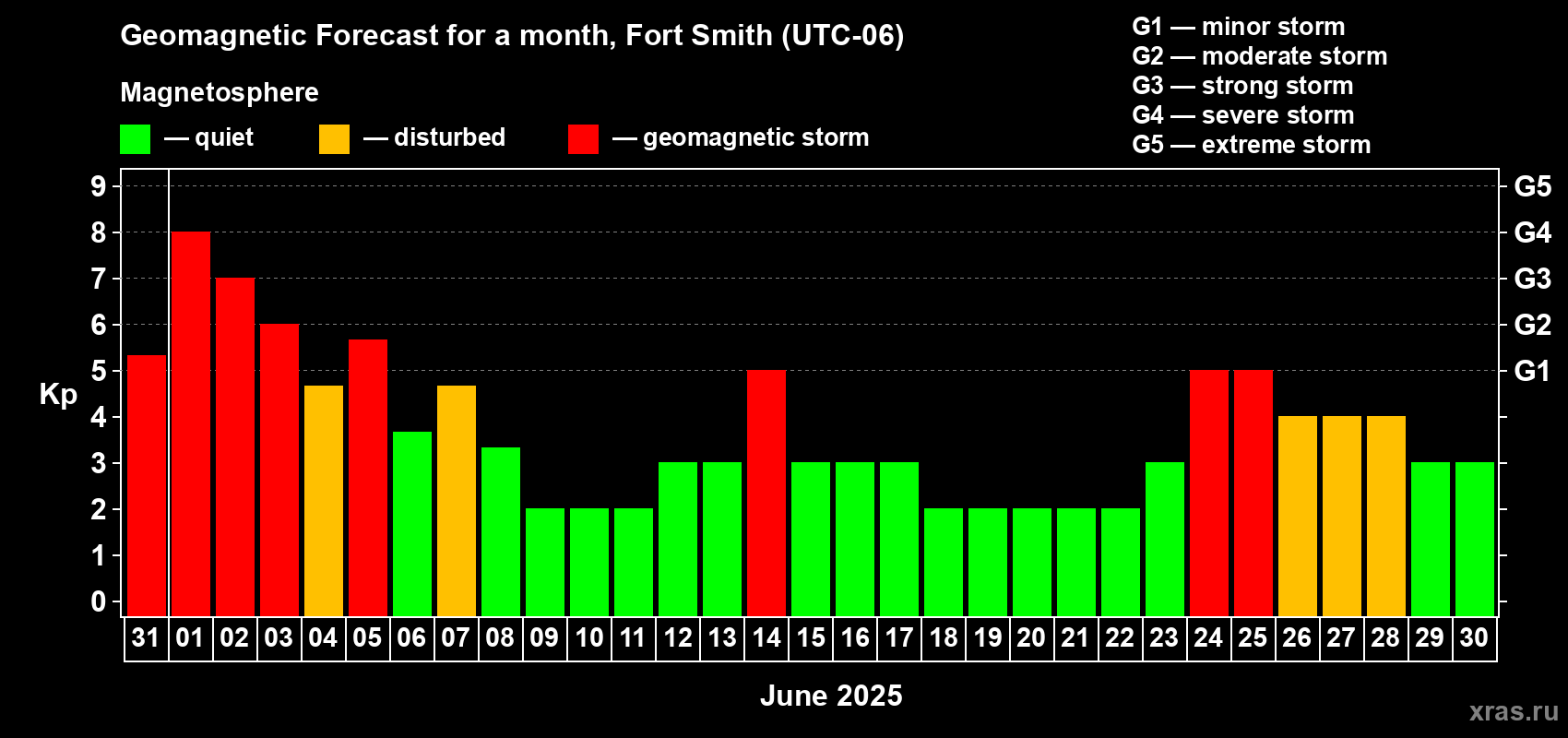1568x738 pixels.
Task: Click the Magnetosphere heading
Action: [220, 93]
